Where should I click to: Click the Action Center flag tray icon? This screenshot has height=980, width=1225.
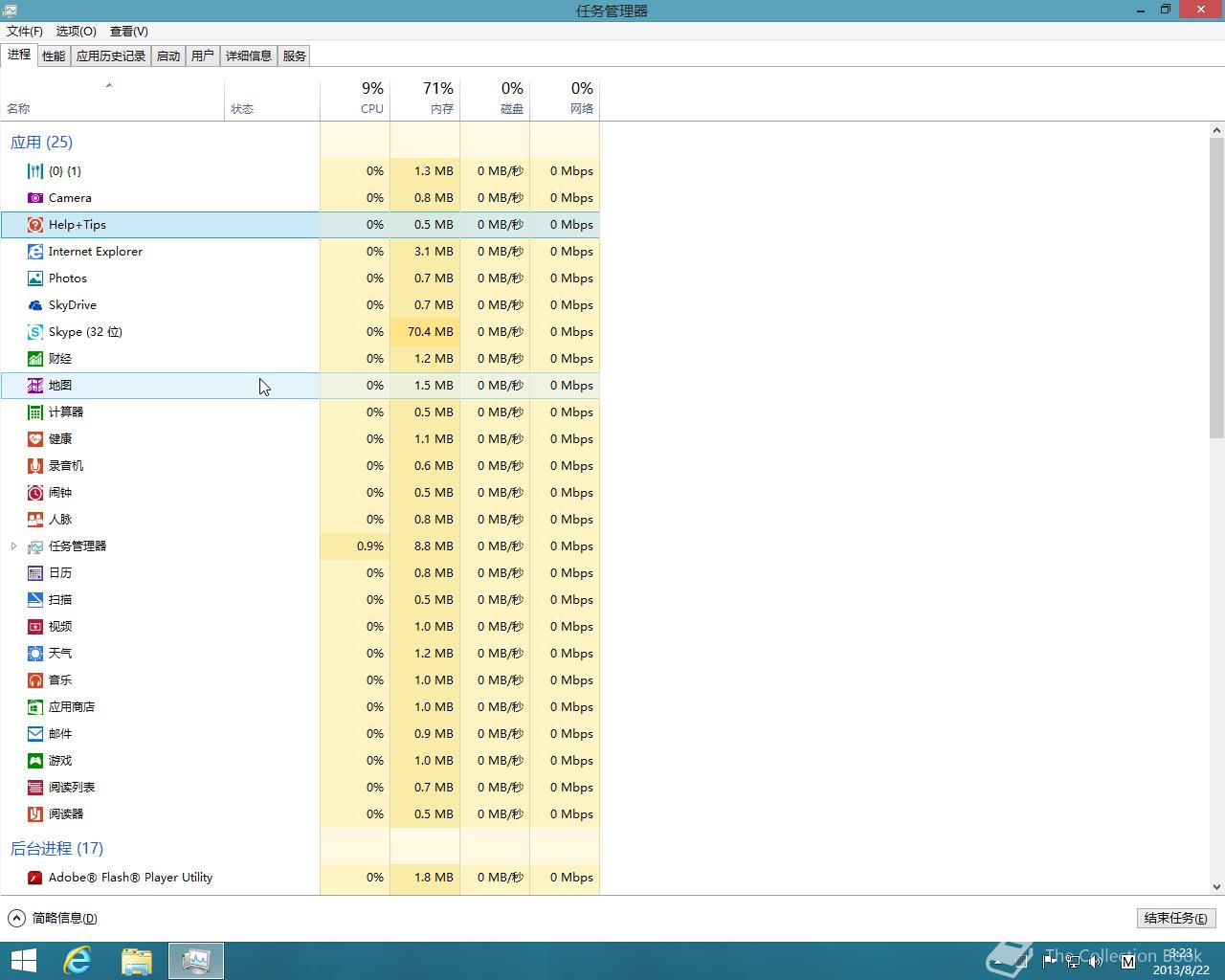[1050, 960]
